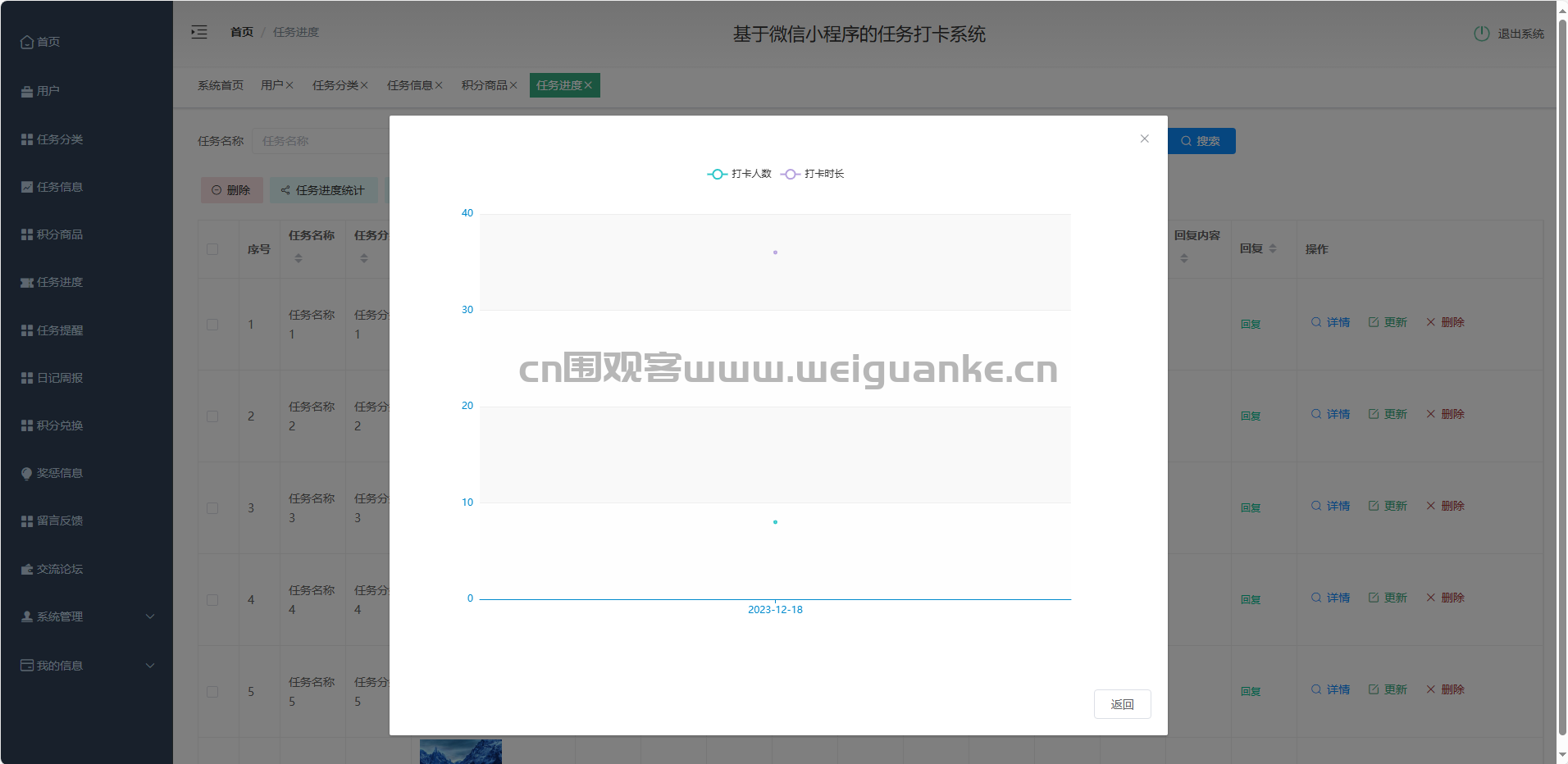The width and height of the screenshot is (1568, 764).
Task: Toggle 打卡时长 series in chart legend
Action: (x=813, y=174)
